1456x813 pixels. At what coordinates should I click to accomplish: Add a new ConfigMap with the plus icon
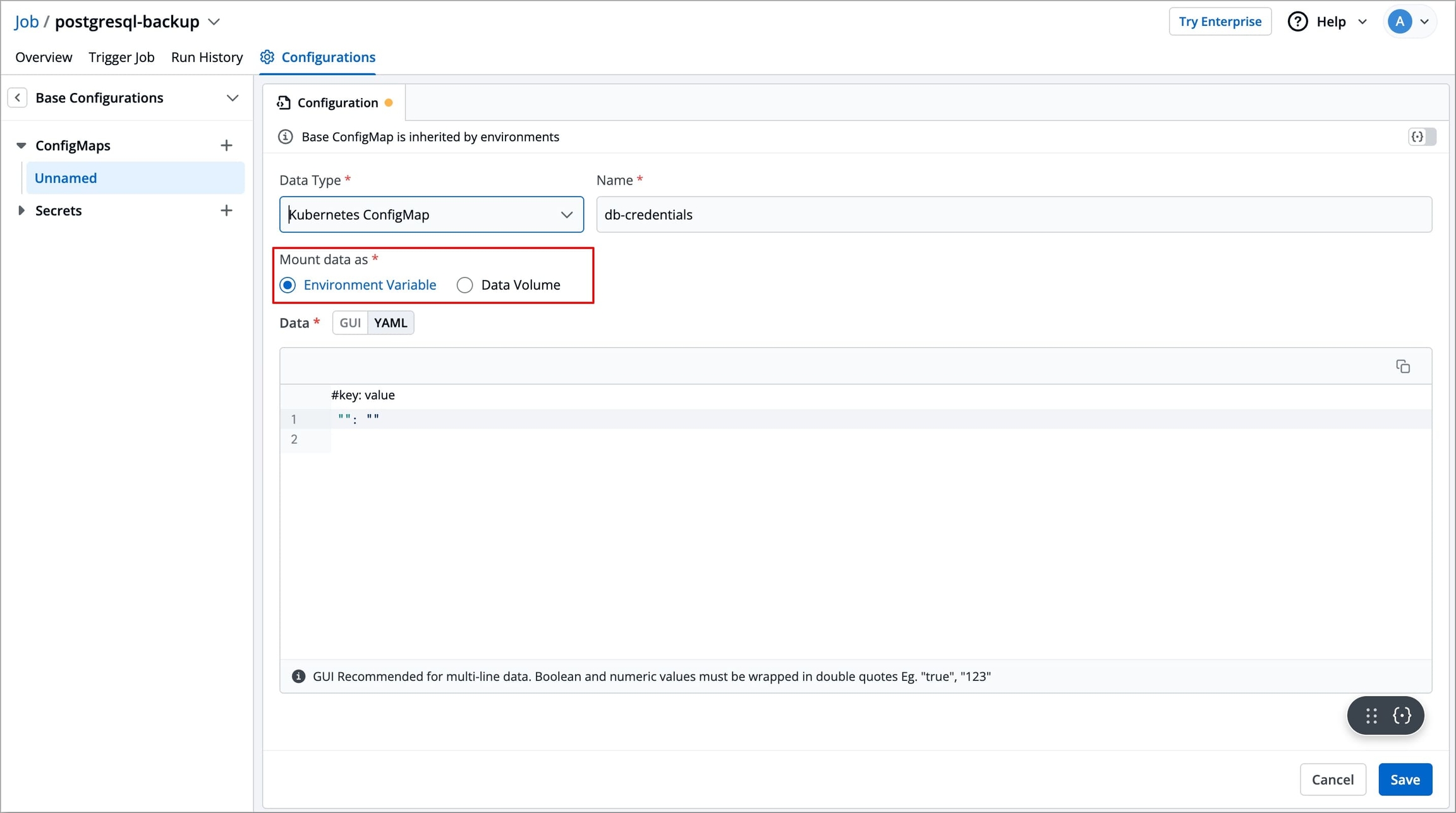(x=226, y=145)
